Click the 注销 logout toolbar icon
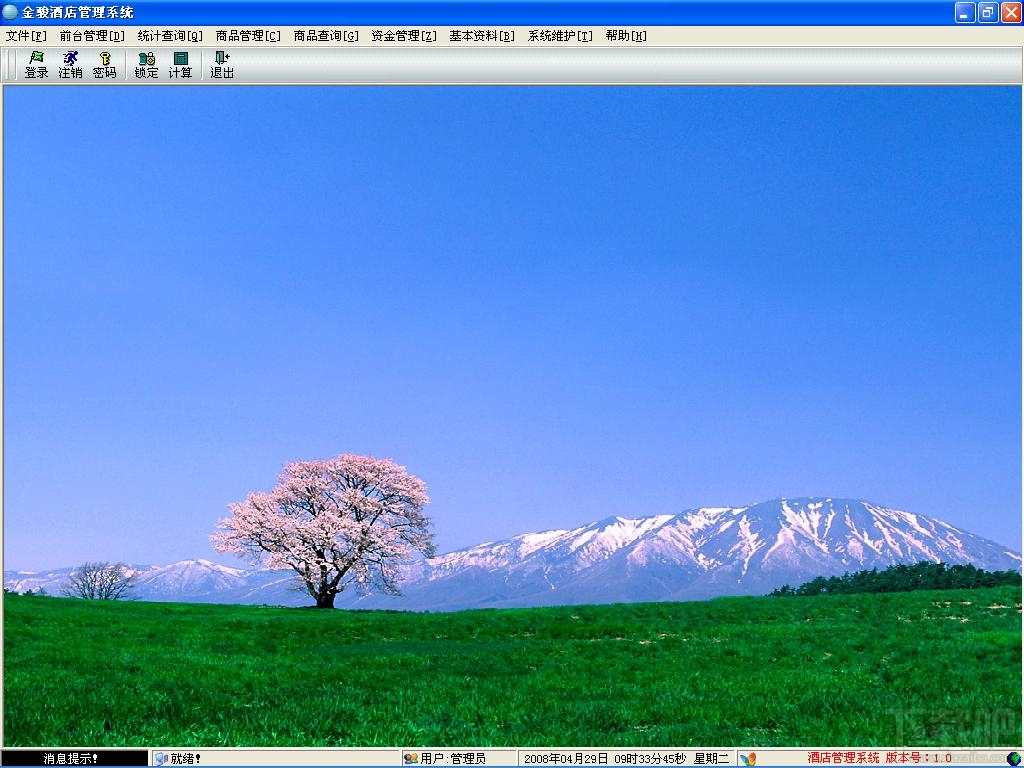Viewport: 1024px width, 768px height. click(70, 57)
